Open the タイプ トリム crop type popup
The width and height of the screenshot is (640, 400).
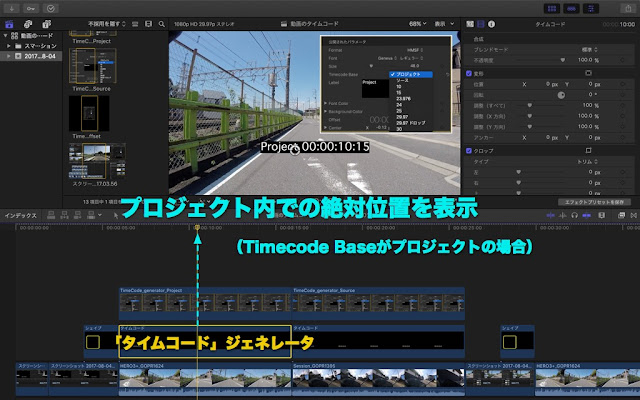[x=587, y=162]
